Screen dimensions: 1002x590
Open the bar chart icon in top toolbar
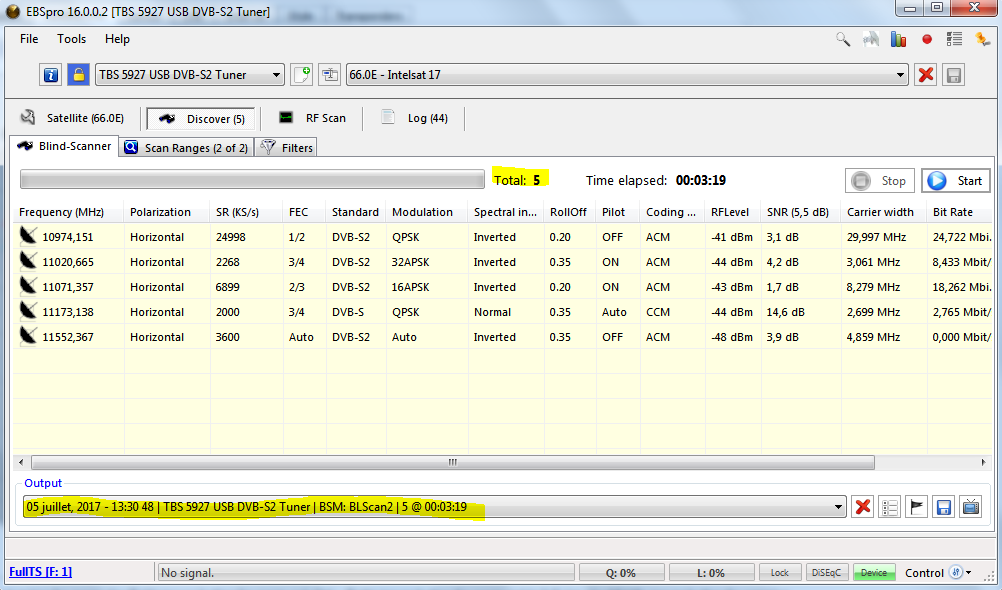(x=898, y=40)
